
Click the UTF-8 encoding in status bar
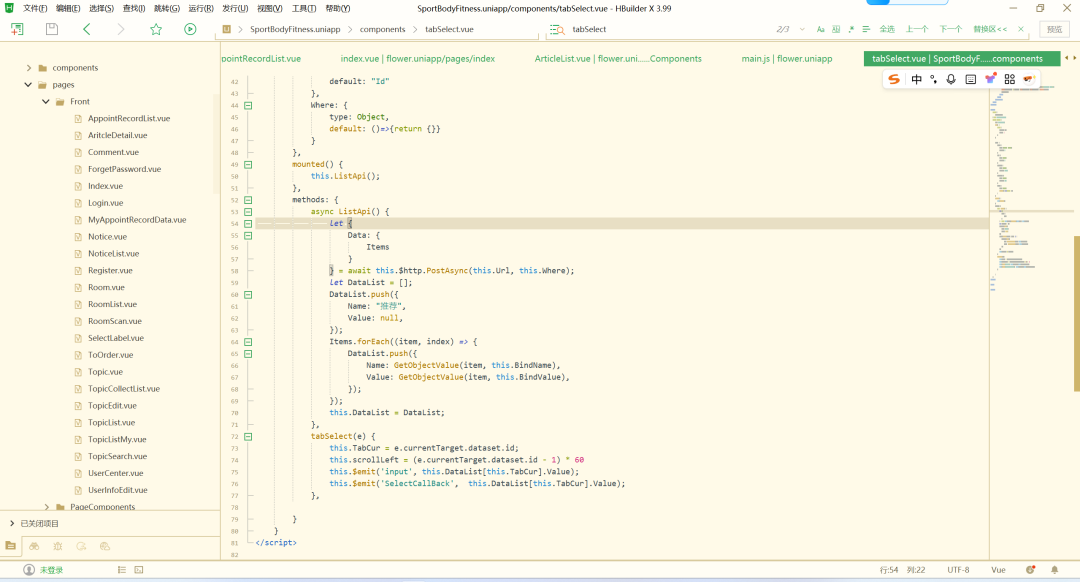click(958, 570)
